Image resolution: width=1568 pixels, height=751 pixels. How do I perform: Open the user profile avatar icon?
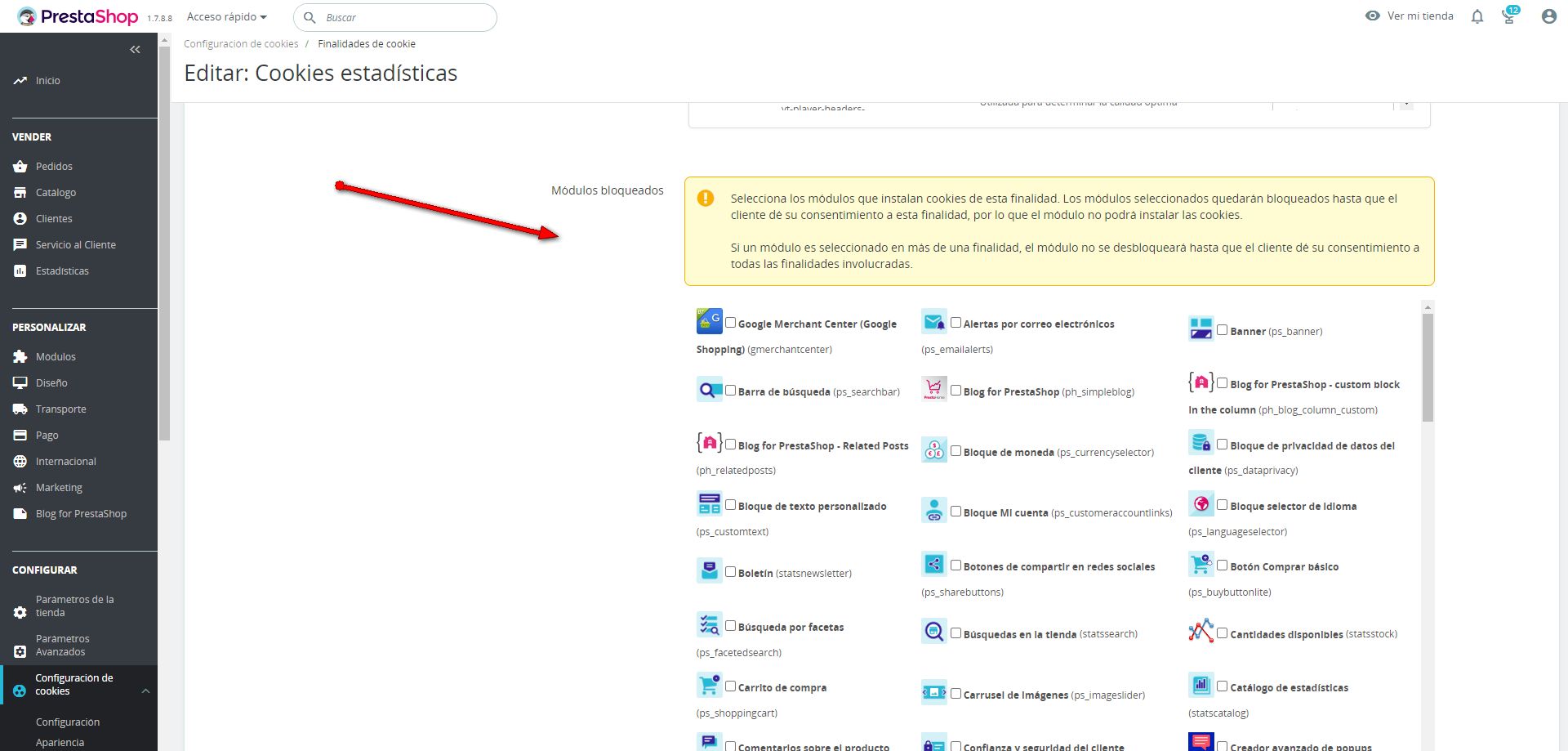click(1548, 16)
